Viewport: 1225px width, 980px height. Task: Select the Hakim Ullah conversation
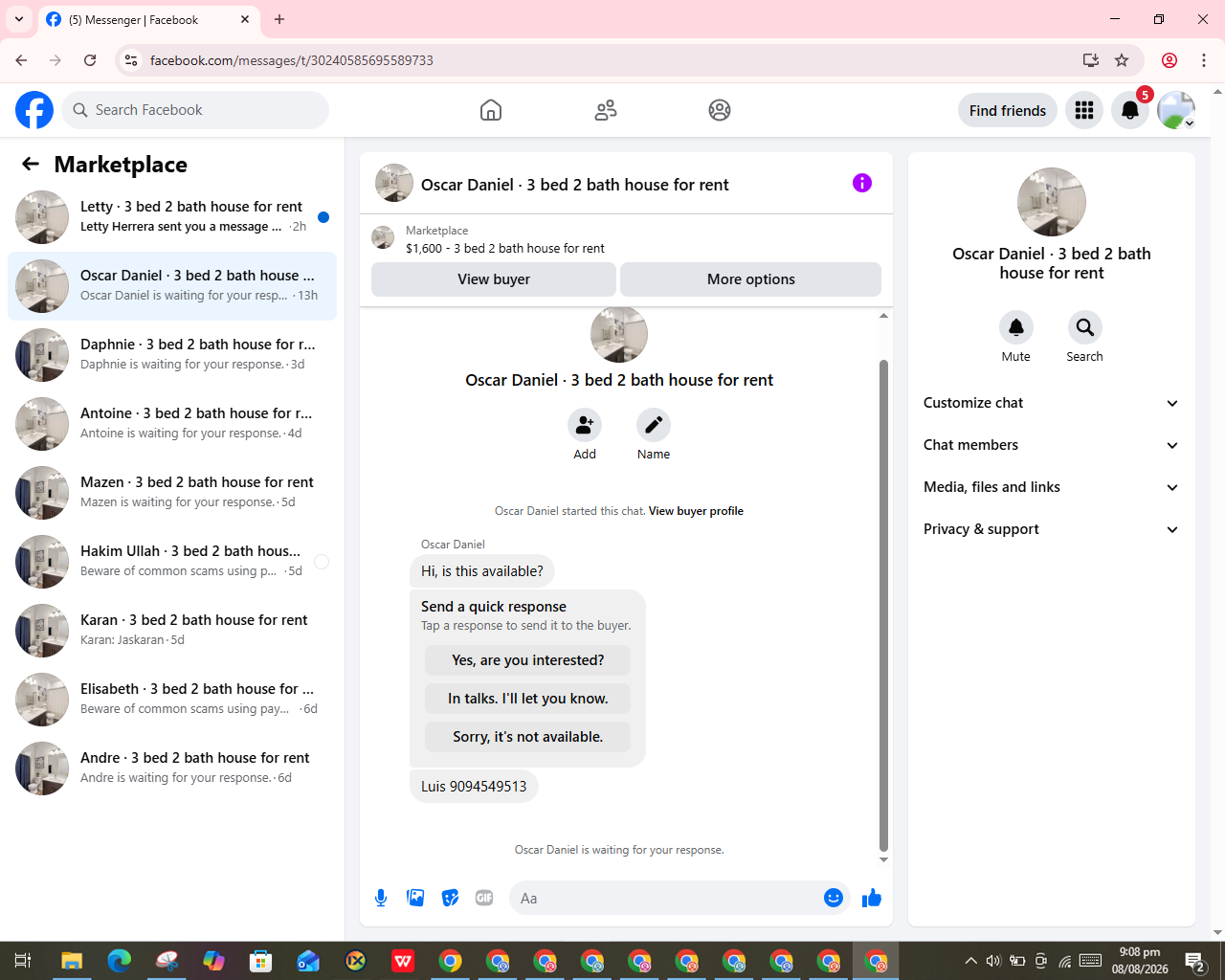[x=172, y=562]
